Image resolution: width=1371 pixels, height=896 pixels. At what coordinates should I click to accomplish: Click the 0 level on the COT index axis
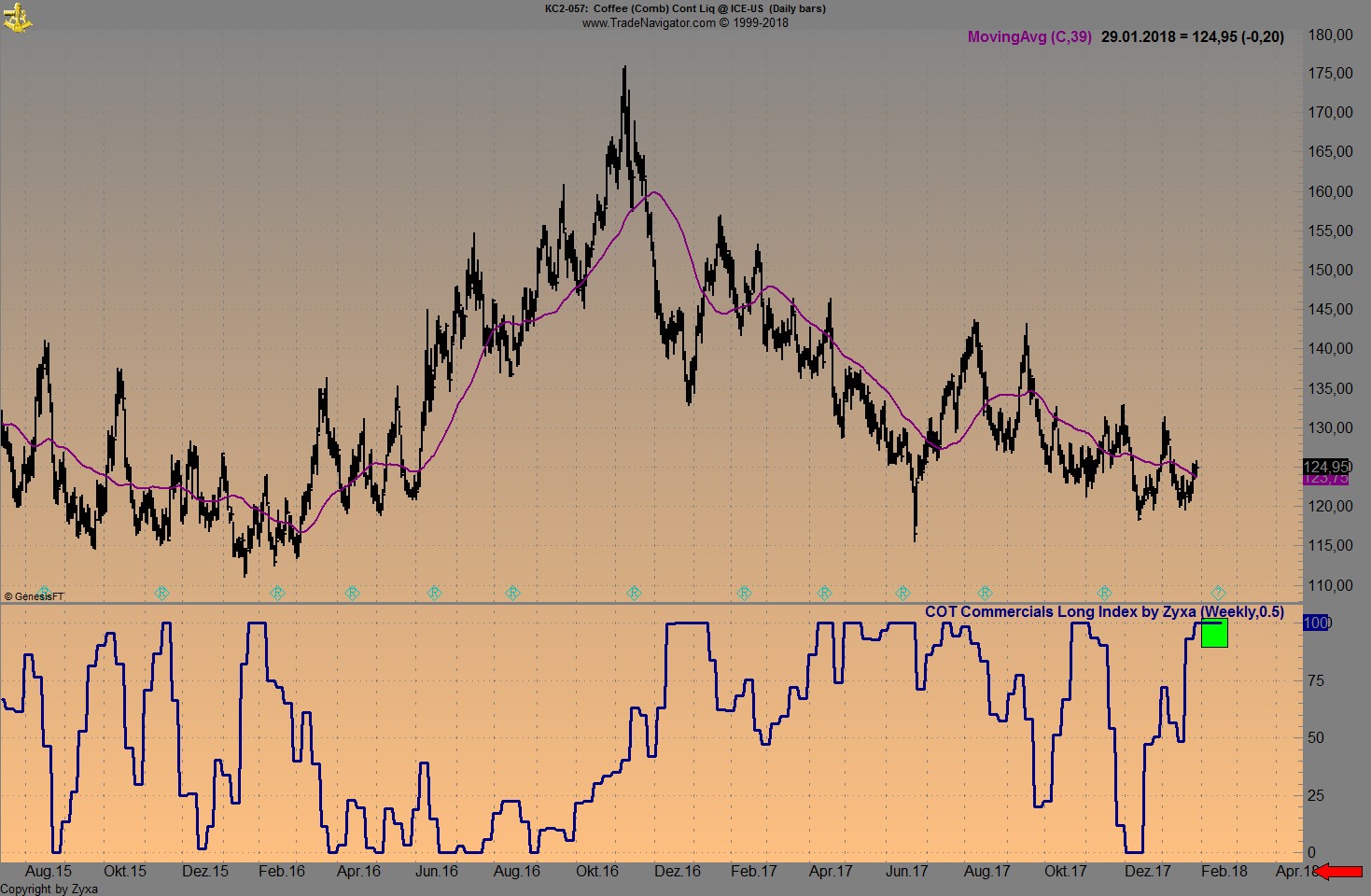(1312, 853)
